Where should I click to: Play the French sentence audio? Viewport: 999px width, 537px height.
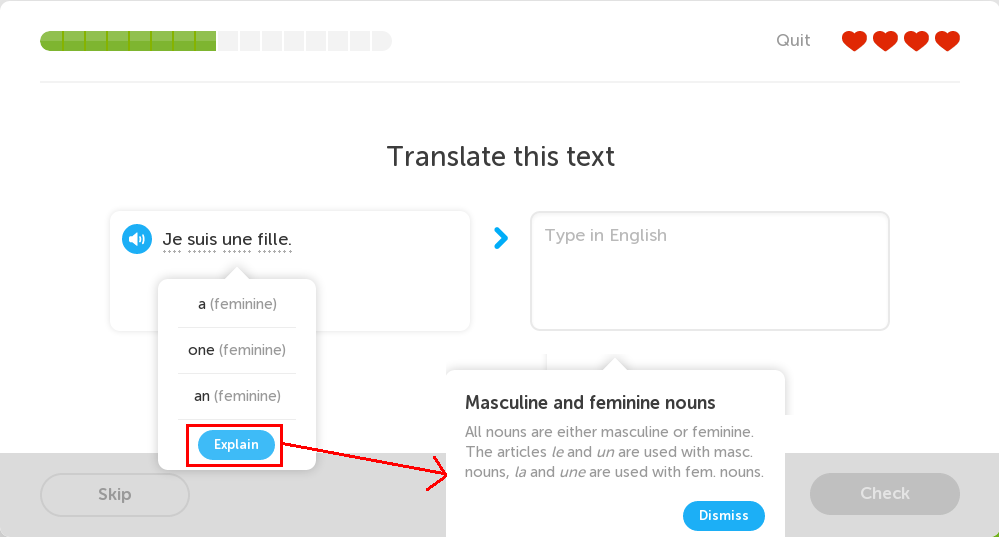tap(136, 239)
